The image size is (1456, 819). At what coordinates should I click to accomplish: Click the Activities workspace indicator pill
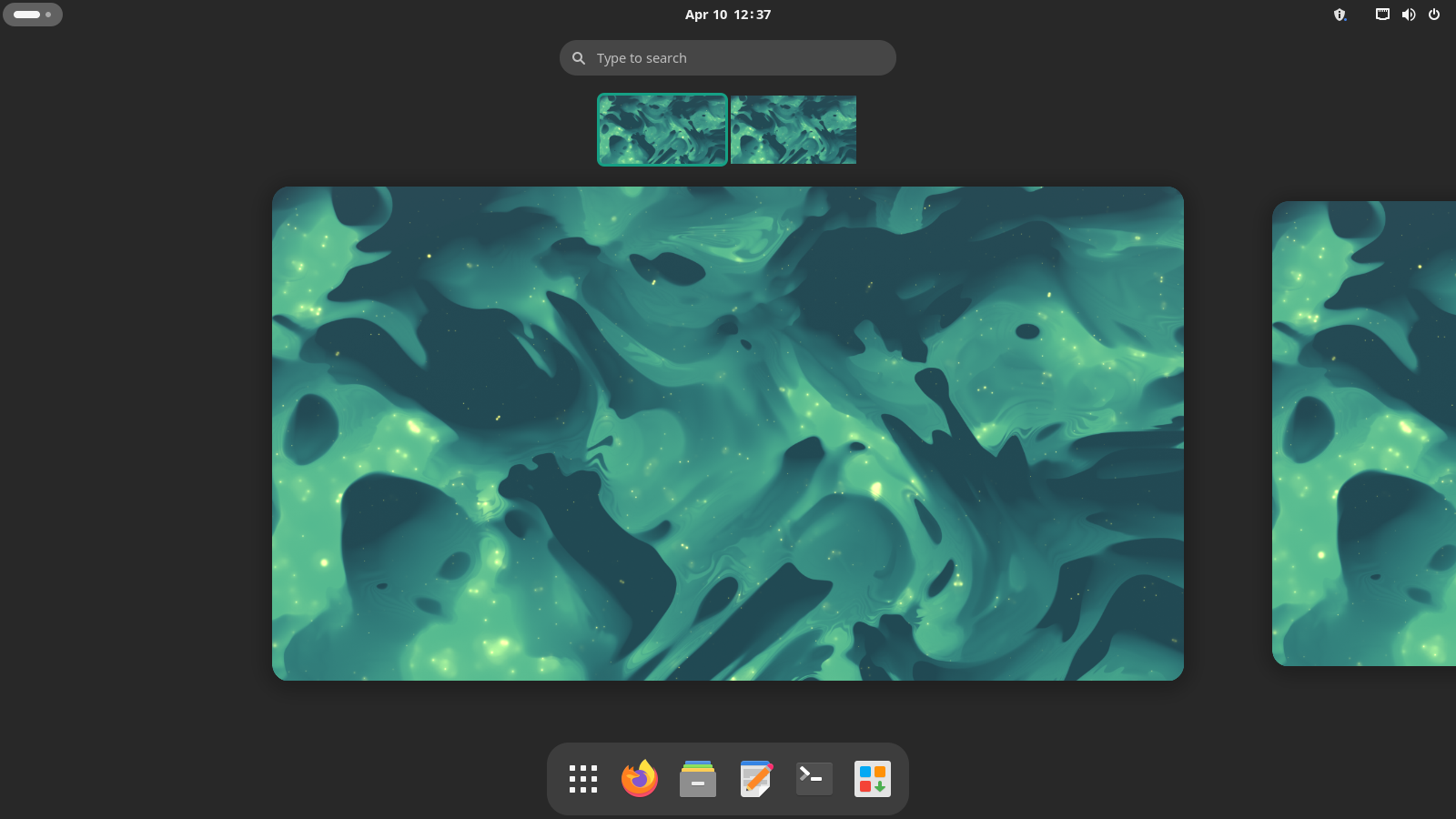tap(33, 15)
